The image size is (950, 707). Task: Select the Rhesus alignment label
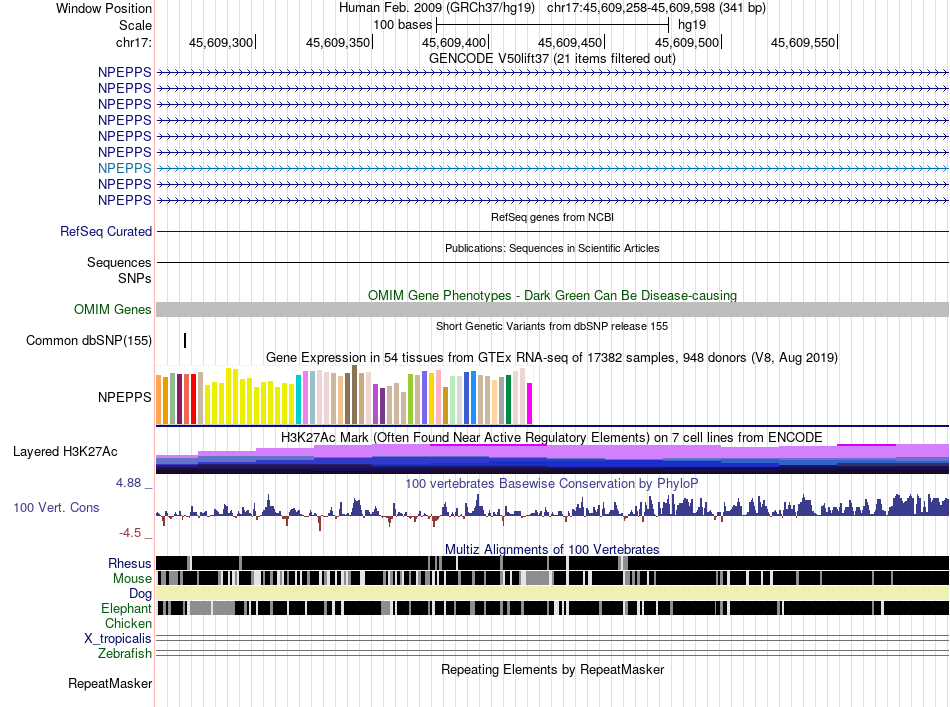pyautogui.click(x=130, y=563)
